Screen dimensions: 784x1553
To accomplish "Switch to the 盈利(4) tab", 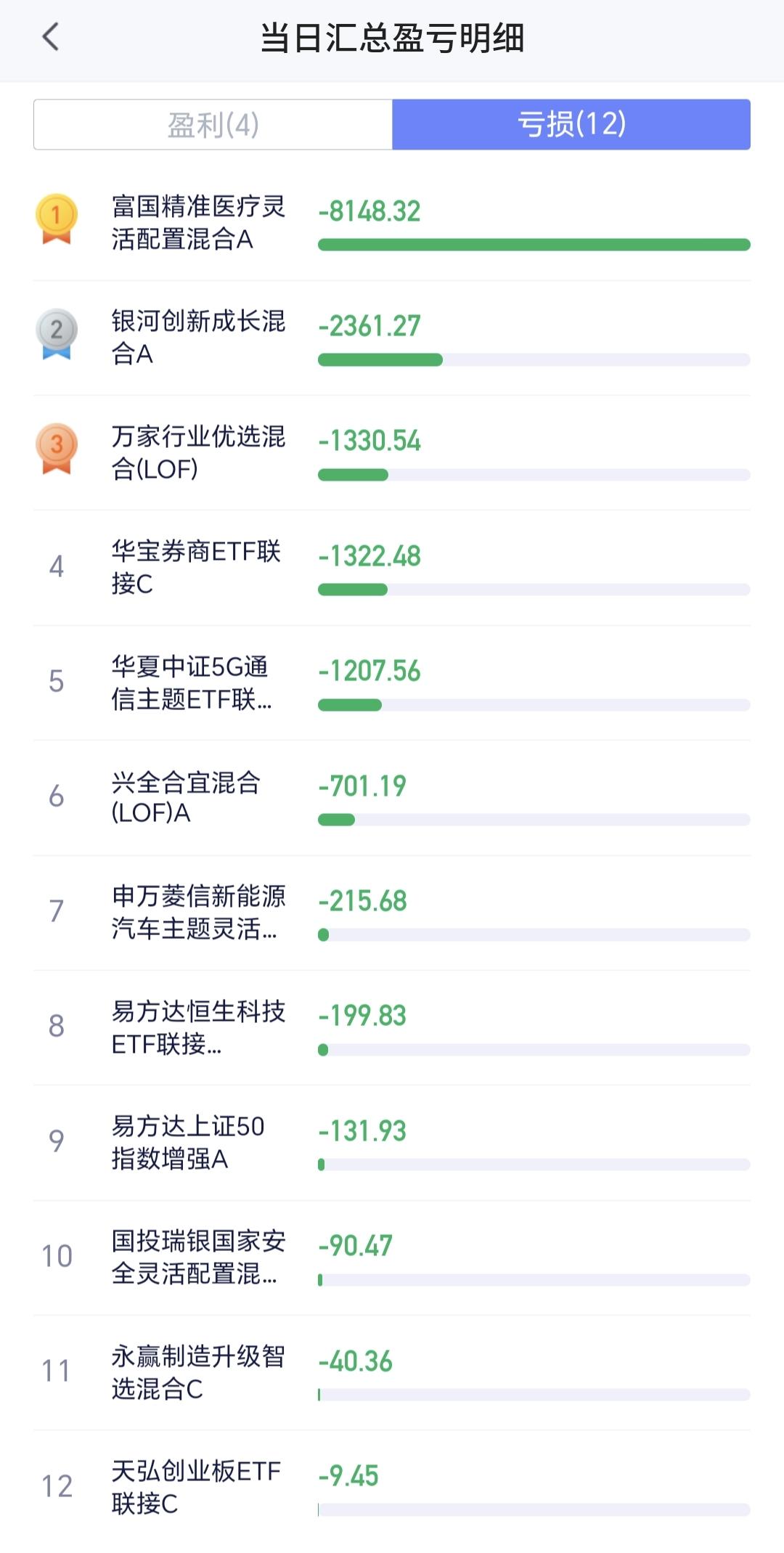I will tap(213, 125).
